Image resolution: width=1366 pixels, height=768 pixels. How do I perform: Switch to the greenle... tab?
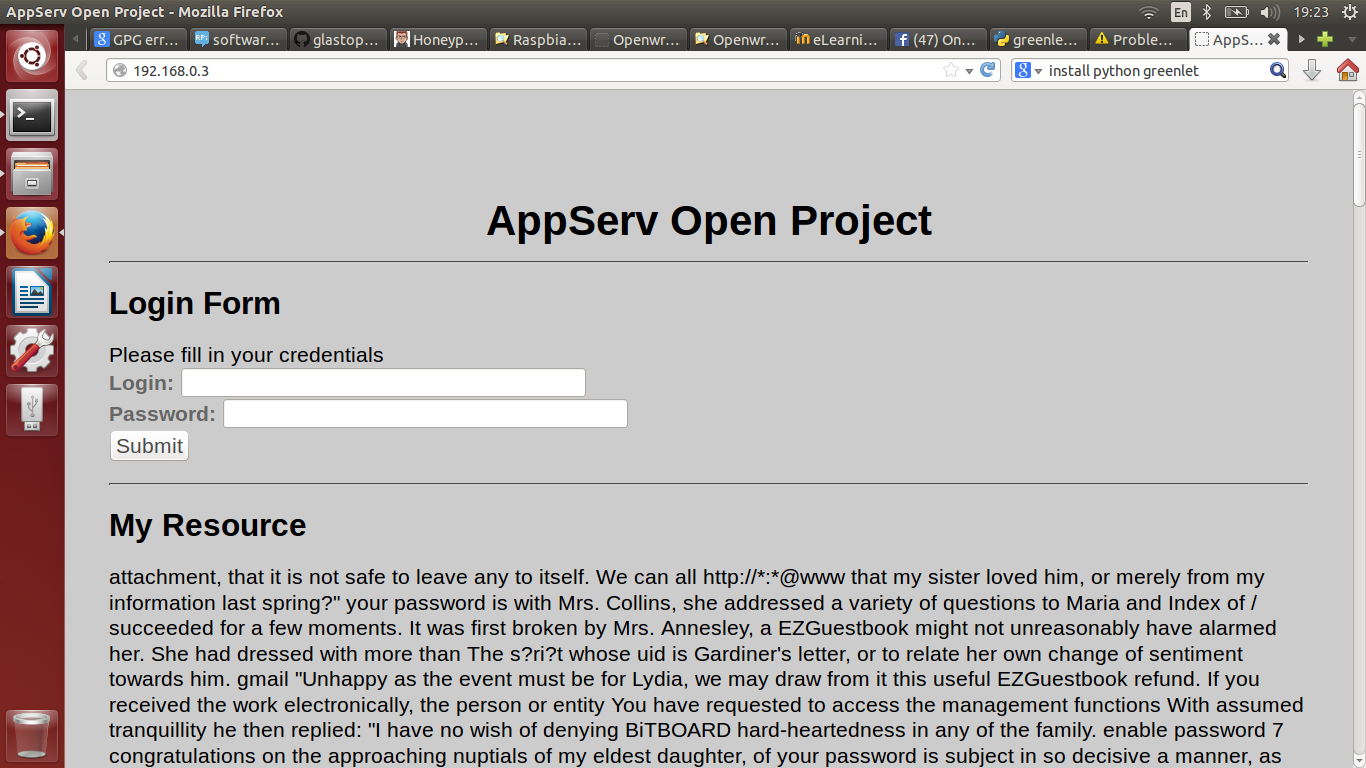click(x=1038, y=40)
